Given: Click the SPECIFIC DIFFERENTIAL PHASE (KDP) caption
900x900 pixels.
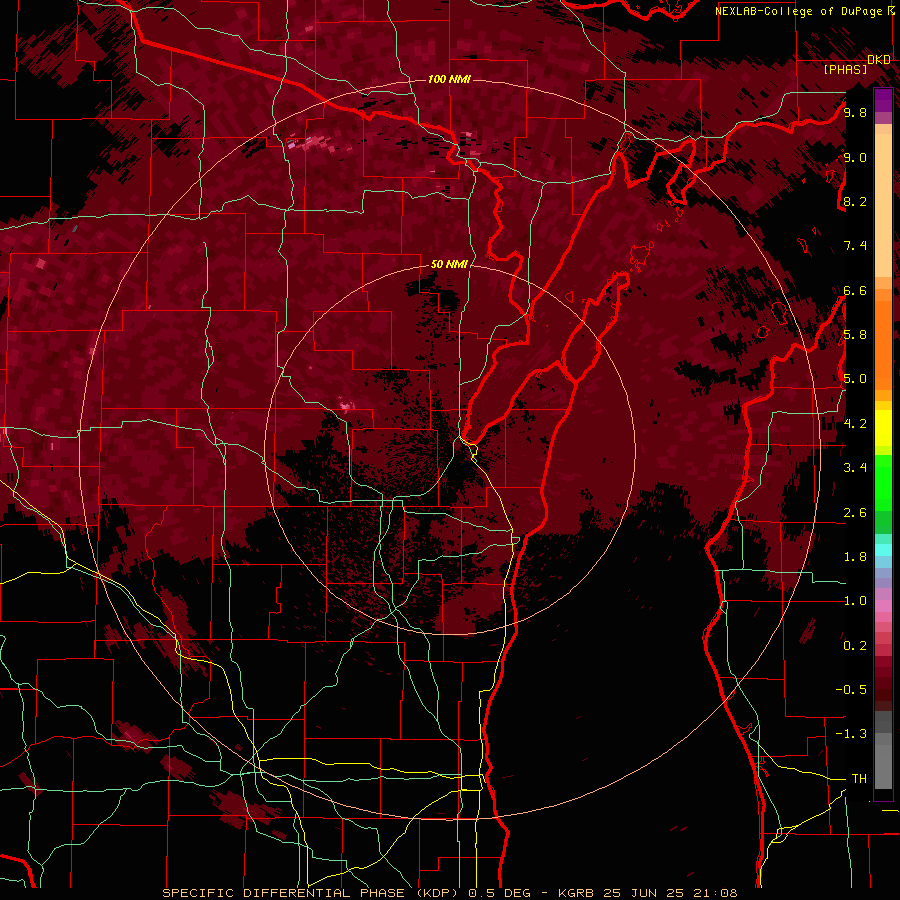Looking at the screenshot, I should [x=313, y=893].
